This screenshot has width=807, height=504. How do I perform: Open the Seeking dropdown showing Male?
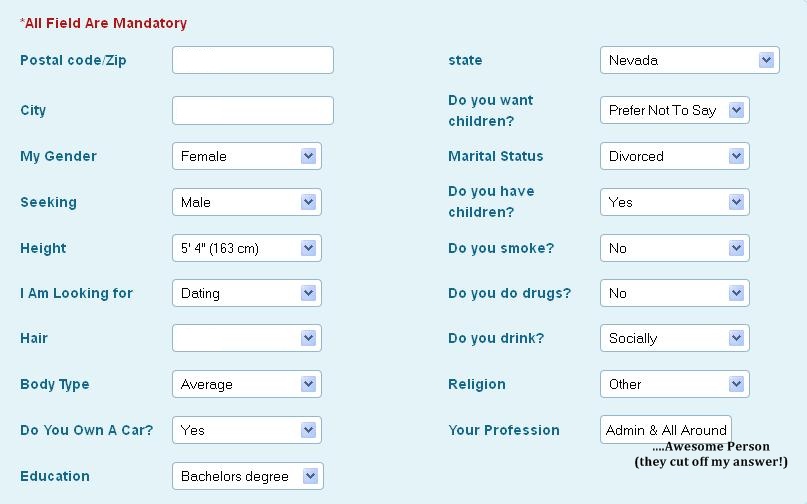(247, 202)
